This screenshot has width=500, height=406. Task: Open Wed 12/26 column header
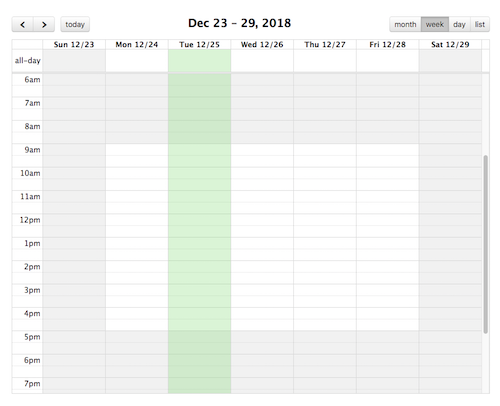click(x=262, y=45)
